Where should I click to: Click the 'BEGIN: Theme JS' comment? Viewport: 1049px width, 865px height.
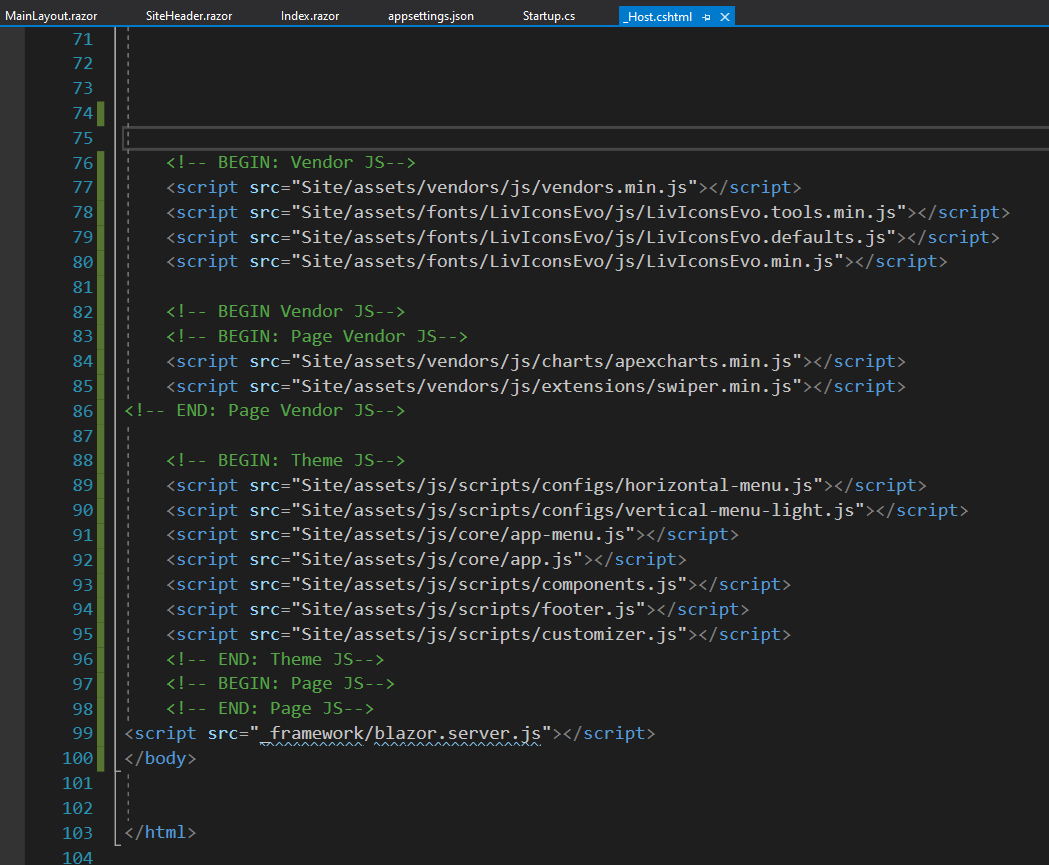[285, 460]
